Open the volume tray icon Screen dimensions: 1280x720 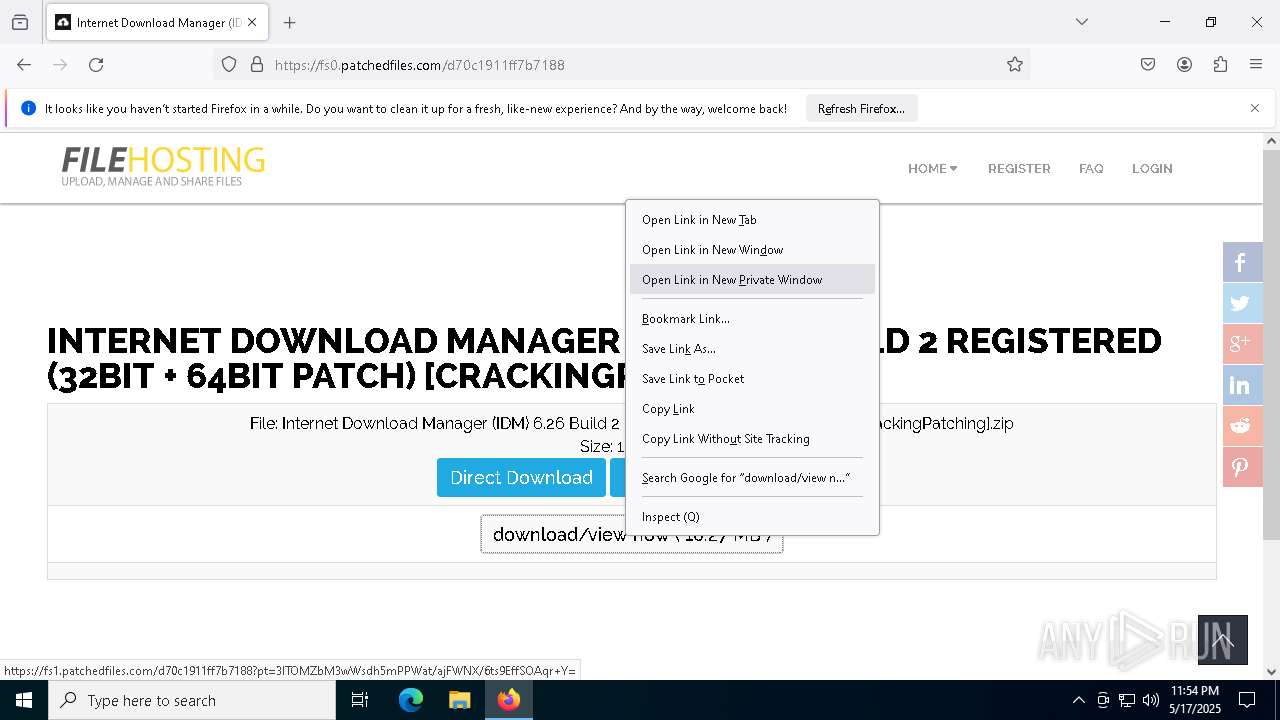1151,700
